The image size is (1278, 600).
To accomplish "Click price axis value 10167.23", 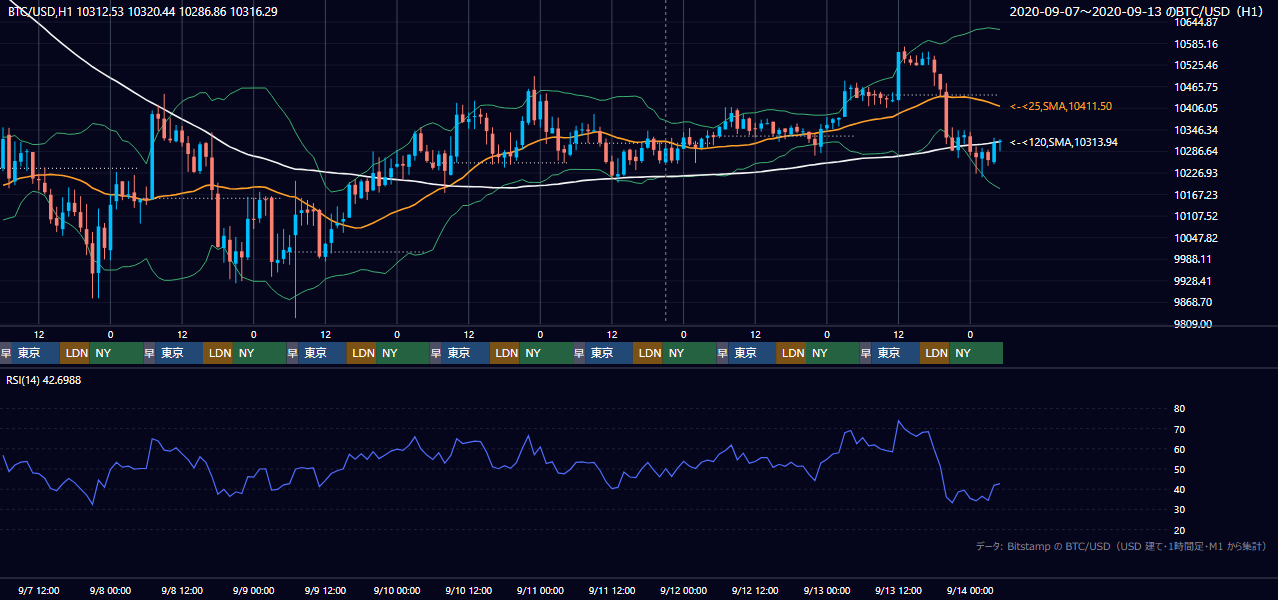I will click(1195, 195).
